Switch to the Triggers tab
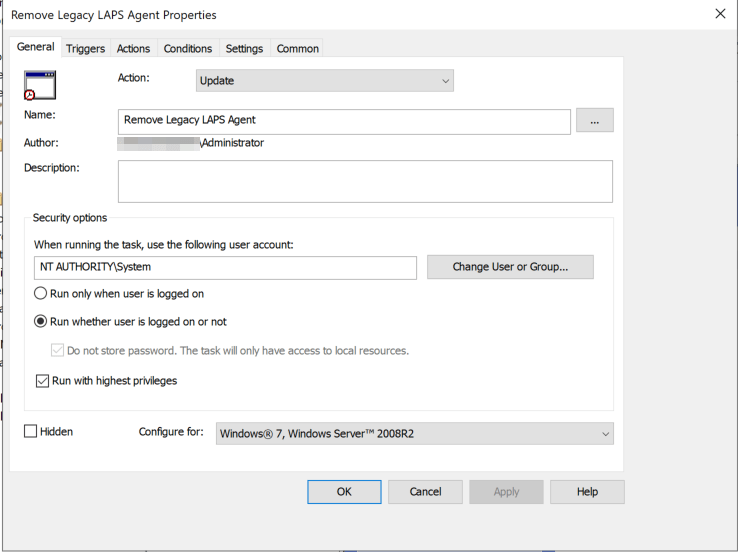 pyautogui.click(x=85, y=48)
